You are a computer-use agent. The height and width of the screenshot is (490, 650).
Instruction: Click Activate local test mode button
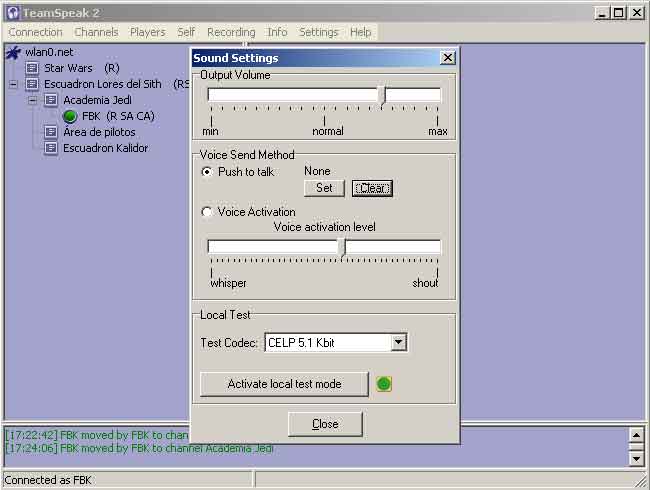(284, 384)
